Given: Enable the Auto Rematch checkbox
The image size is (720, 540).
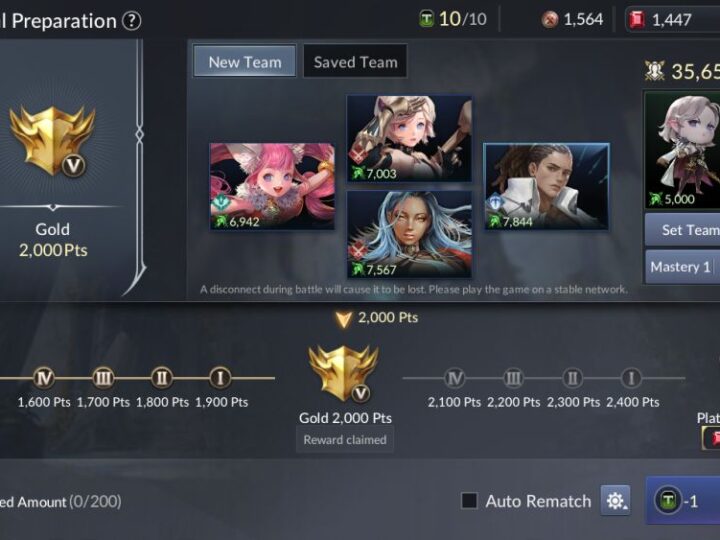Looking at the screenshot, I should 469,501.
